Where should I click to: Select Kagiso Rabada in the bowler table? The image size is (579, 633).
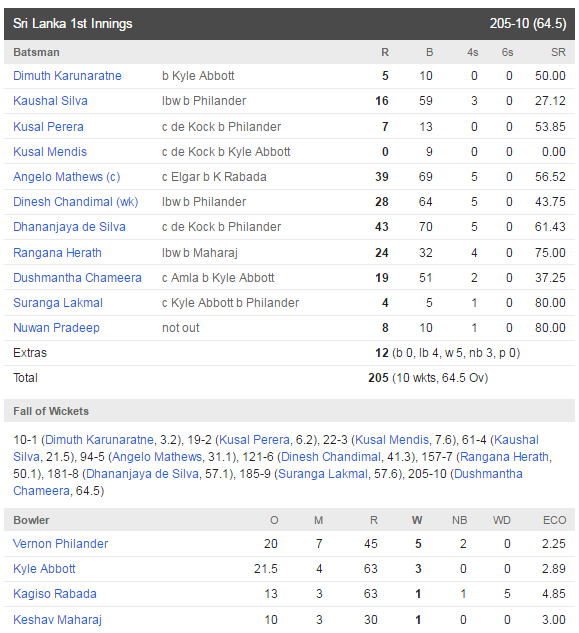coord(55,594)
